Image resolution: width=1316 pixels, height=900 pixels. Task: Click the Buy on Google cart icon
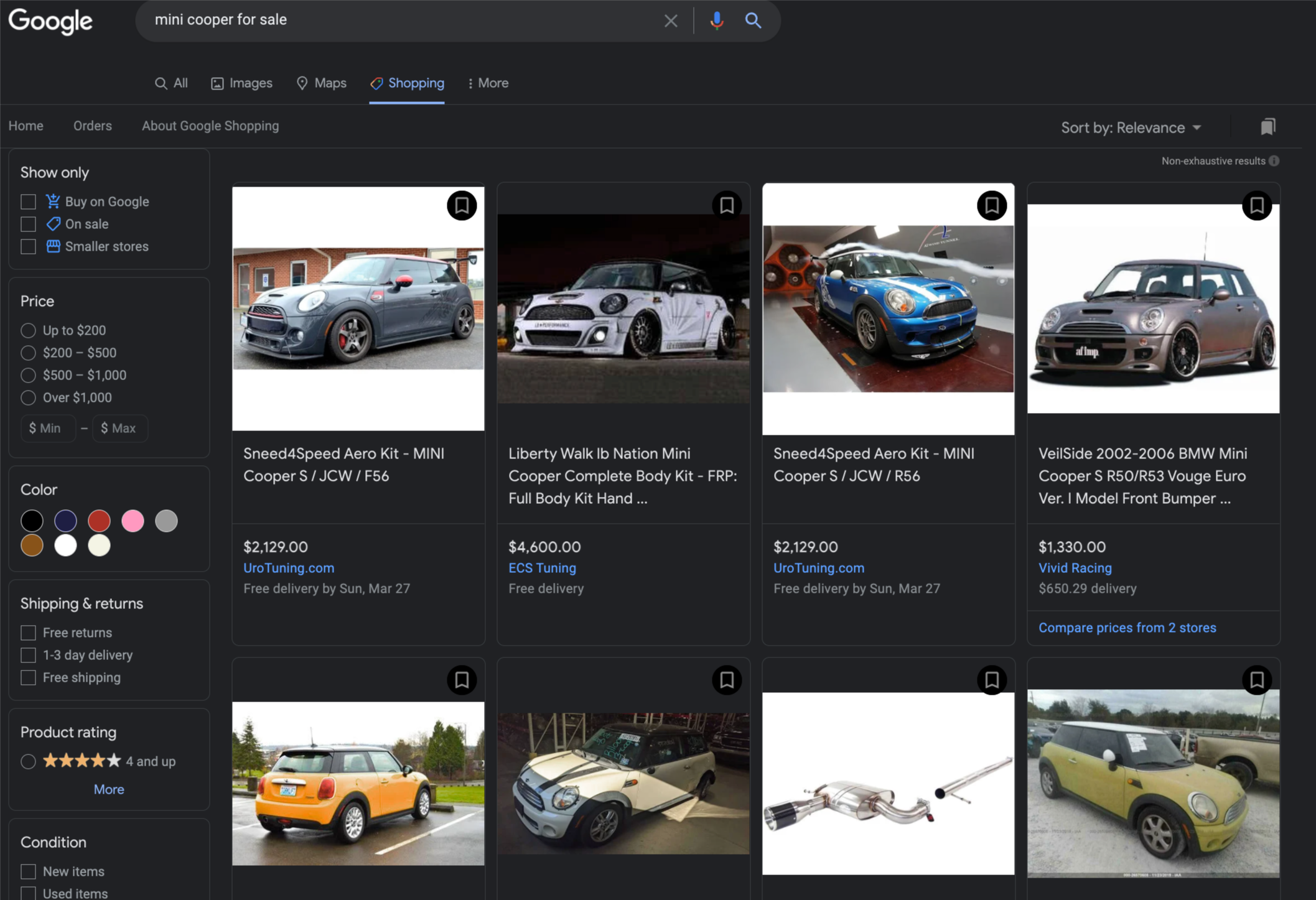point(53,201)
